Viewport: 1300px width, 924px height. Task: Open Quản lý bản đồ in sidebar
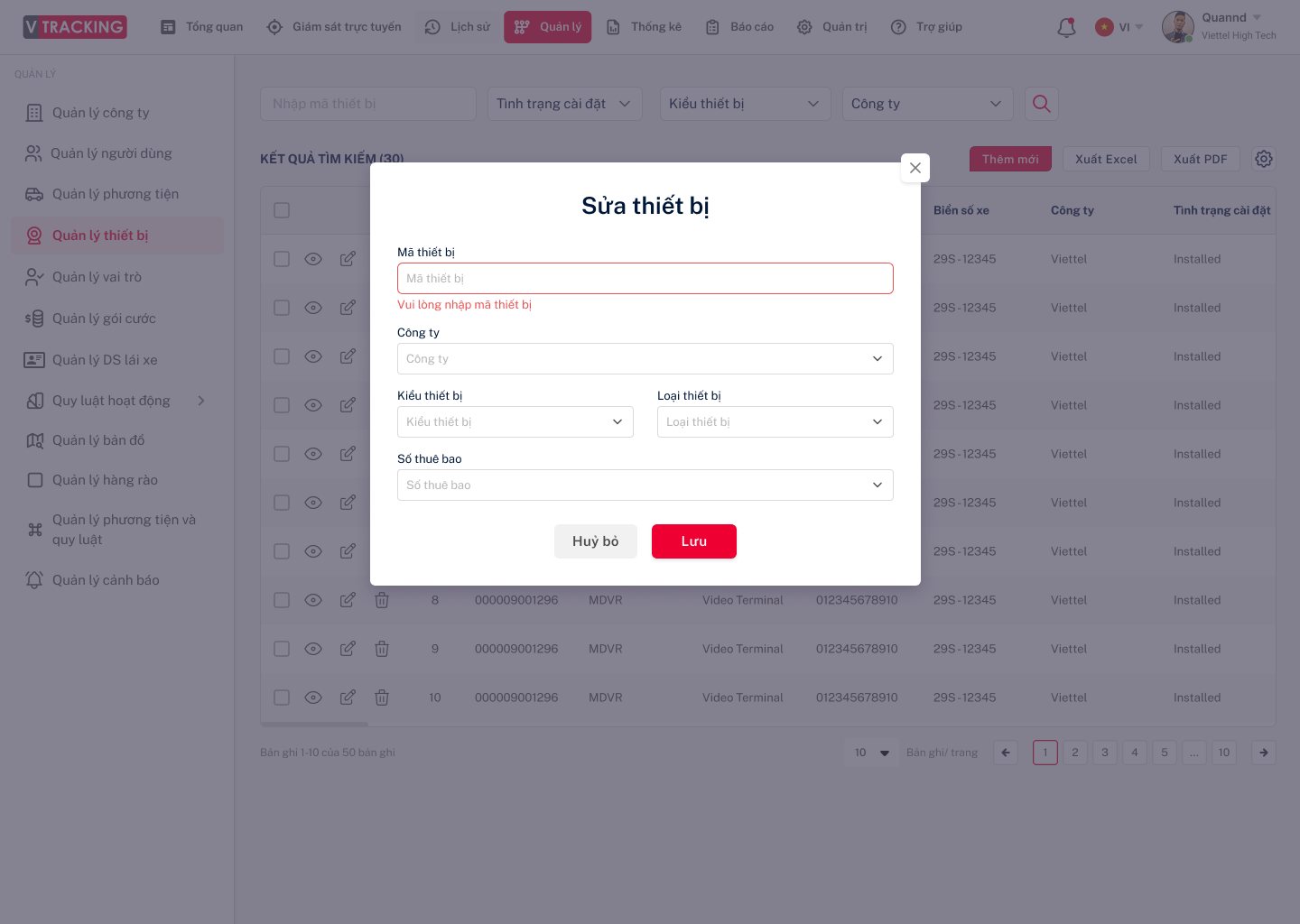pyautogui.click(x=117, y=440)
